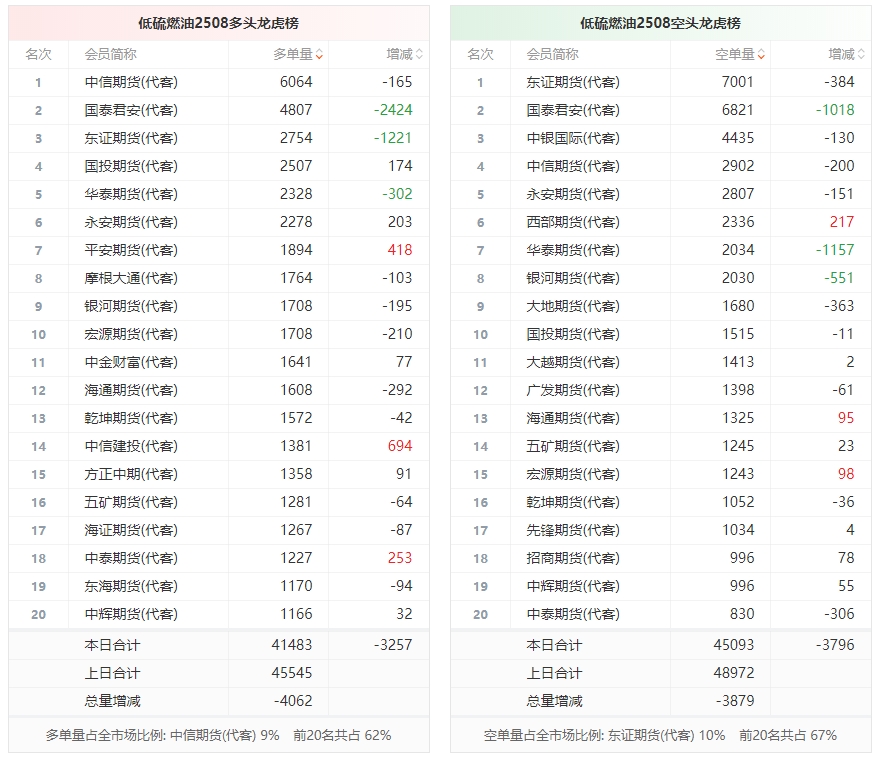This screenshot has height=759, width=881.
Task: Select 华泰期货(代客) in short table rank 7
Action: [573, 251]
